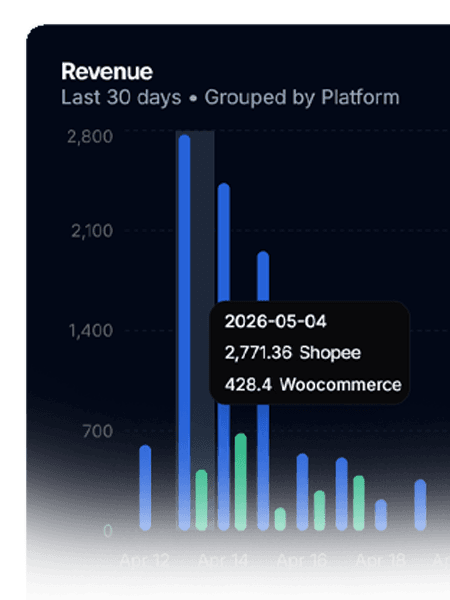
Task: Click the '2,800' y-axis label
Action: [x=90, y=137]
